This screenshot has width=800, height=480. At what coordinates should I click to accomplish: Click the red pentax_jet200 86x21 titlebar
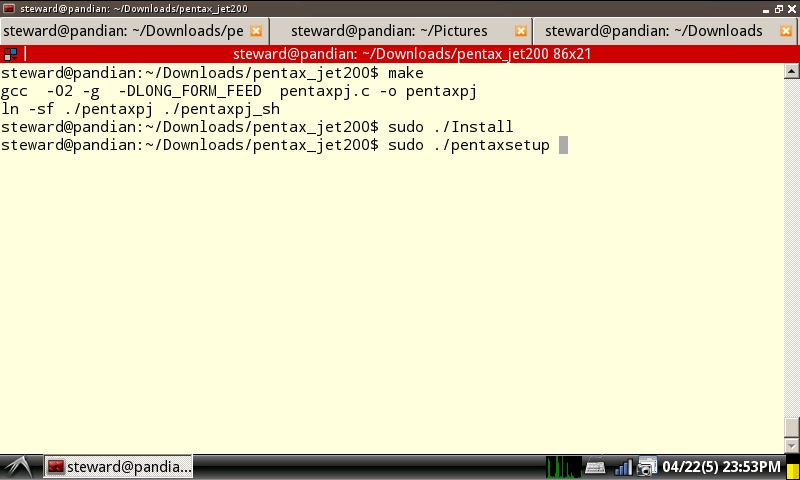point(411,54)
